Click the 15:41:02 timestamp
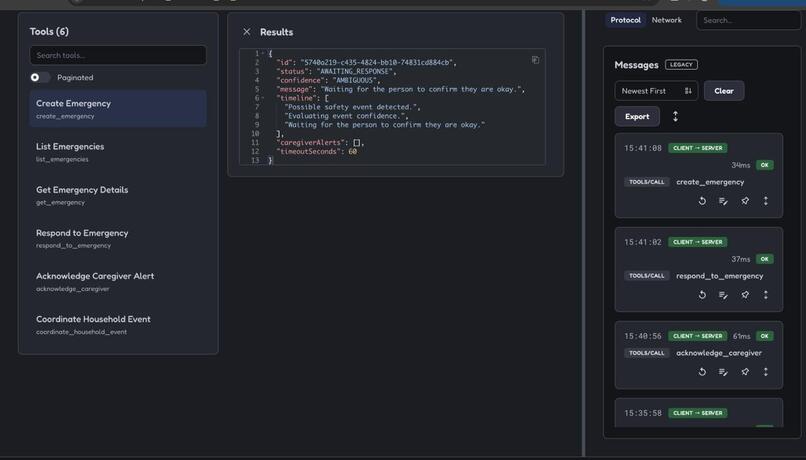806x460 pixels. tap(643, 242)
